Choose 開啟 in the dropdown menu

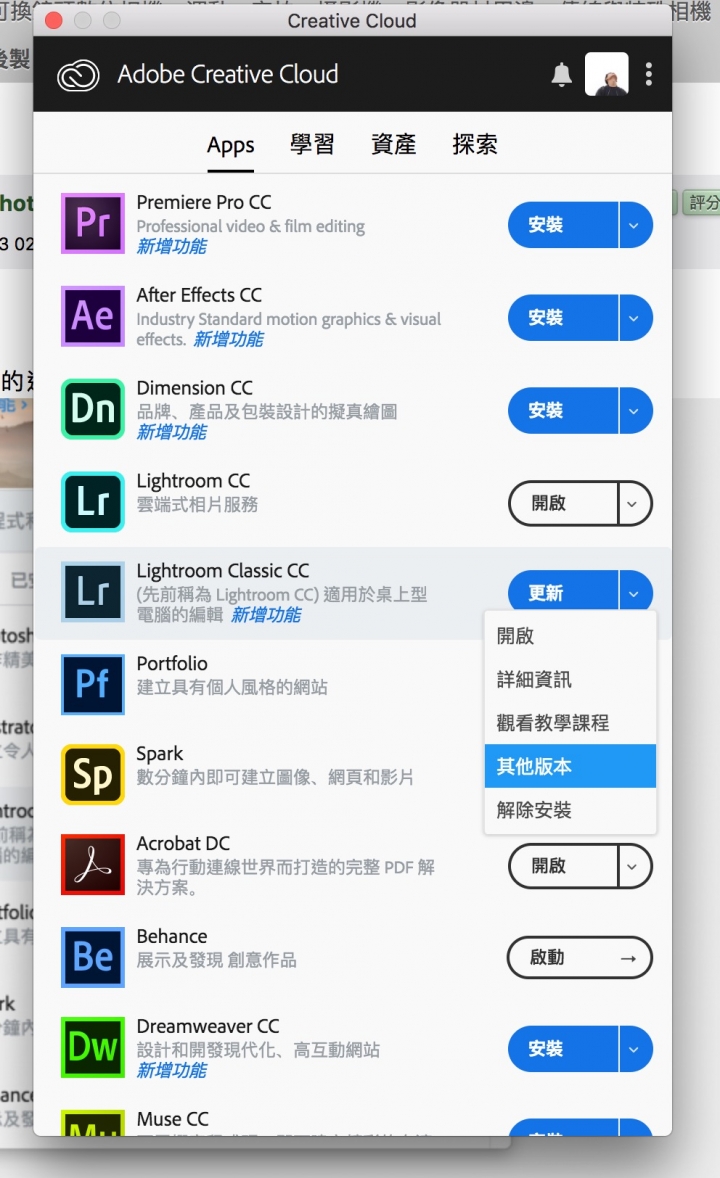point(570,636)
